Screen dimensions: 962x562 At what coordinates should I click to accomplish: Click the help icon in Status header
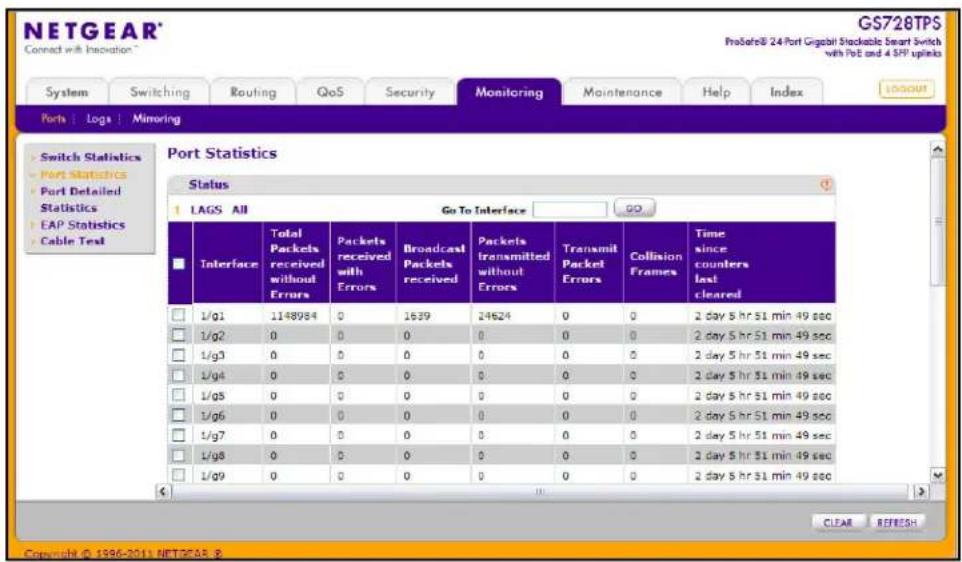pos(826,185)
